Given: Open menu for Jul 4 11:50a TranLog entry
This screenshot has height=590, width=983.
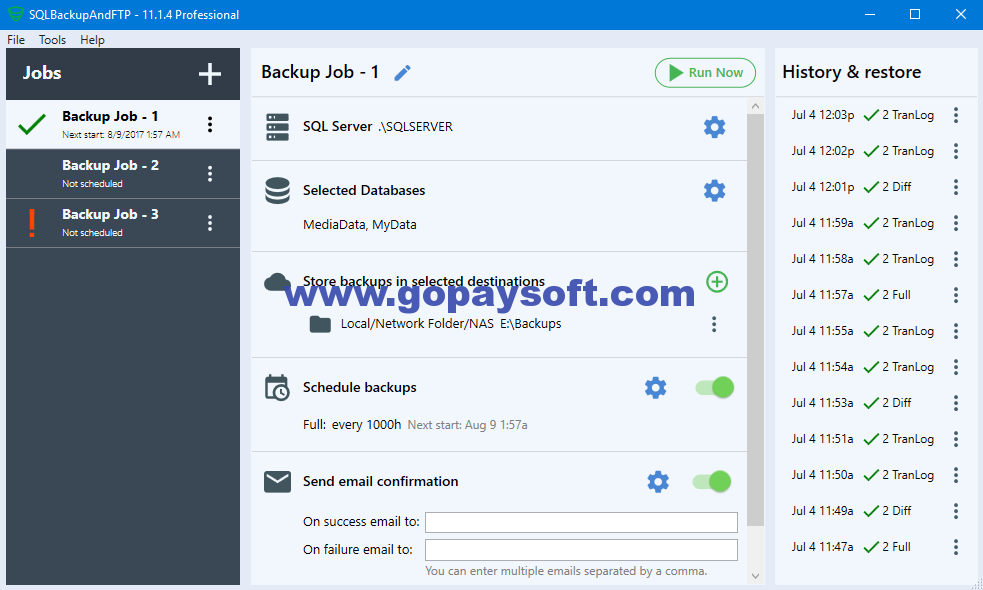Looking at the screenshot, I should (955, 475).
